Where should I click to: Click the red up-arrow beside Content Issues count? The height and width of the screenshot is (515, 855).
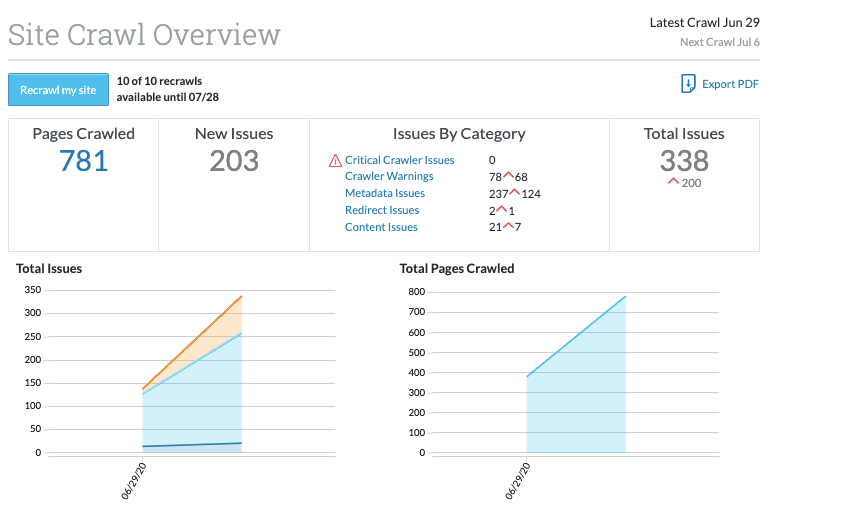click(x=508, y=227)
